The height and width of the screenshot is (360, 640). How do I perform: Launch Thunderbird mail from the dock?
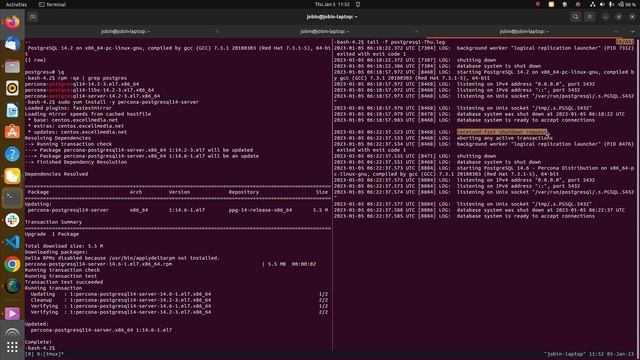click(x=12, y=44)
